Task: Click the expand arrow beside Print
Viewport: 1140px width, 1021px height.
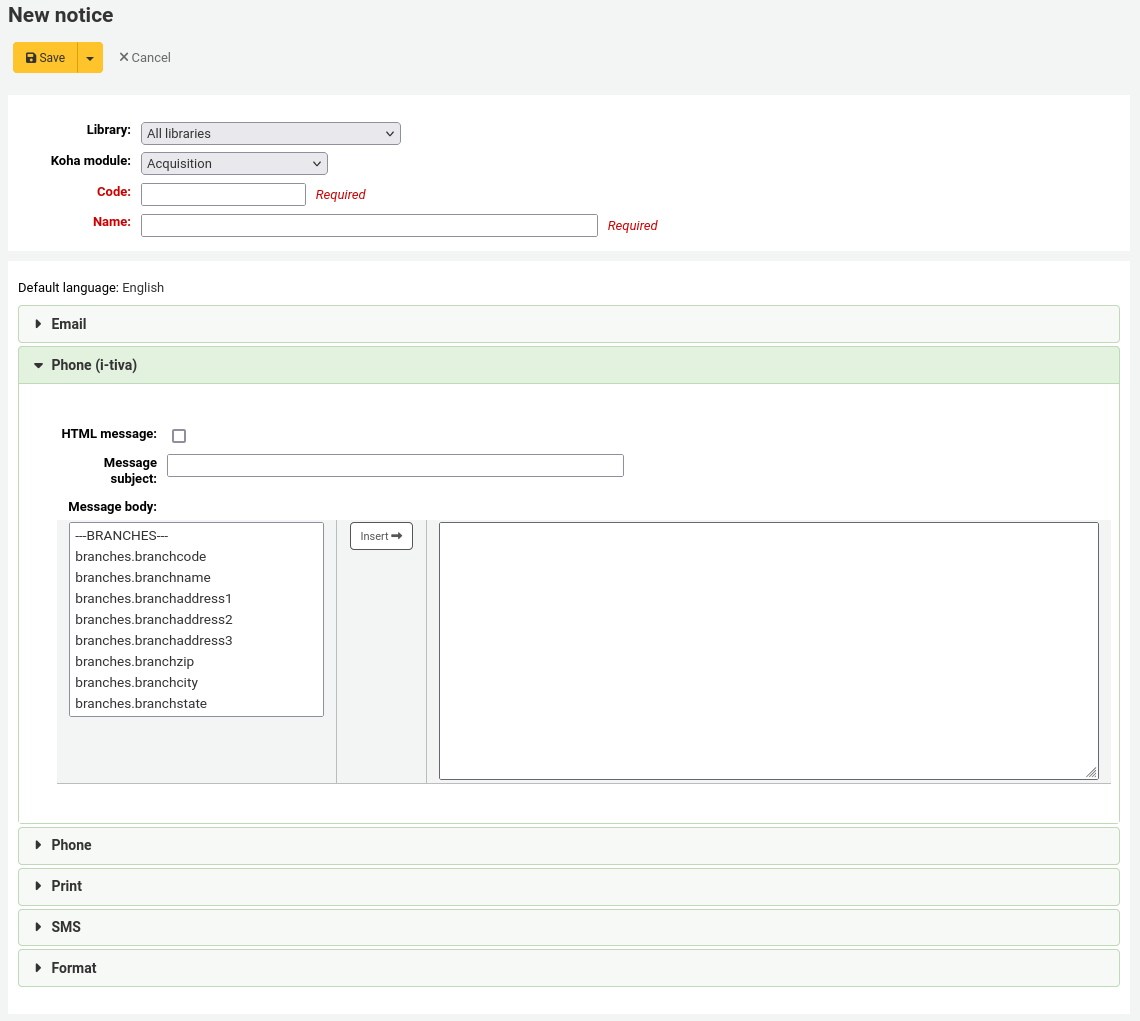Action: coord(37,886)
